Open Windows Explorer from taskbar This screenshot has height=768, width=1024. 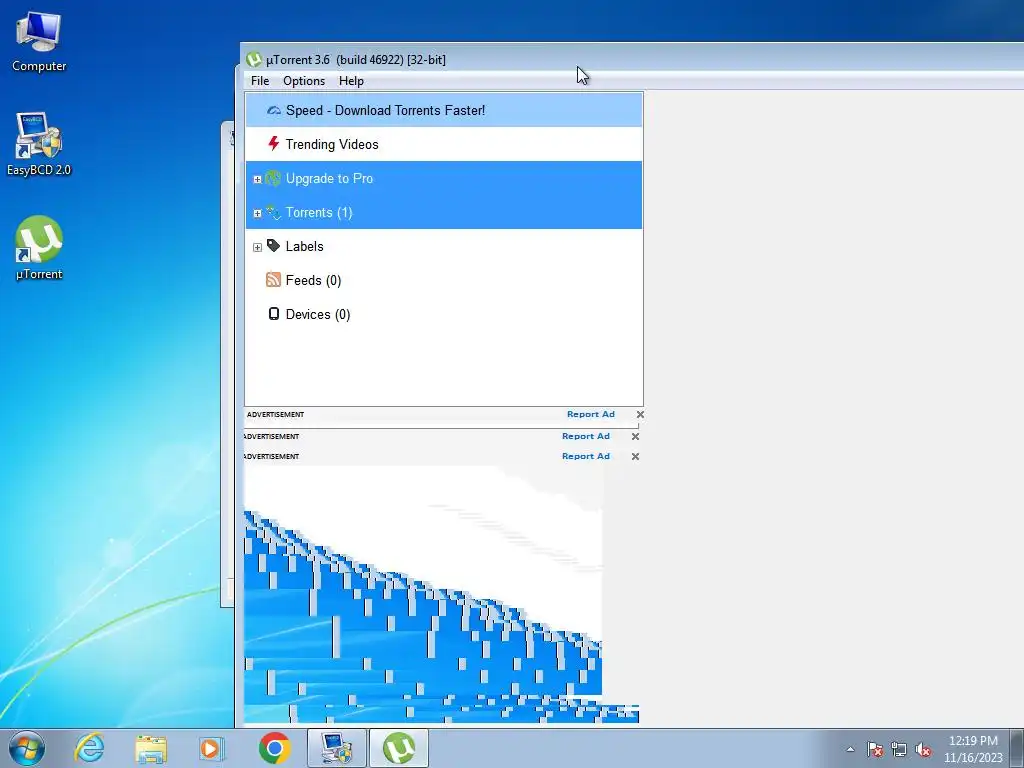click(x=151, y=748)
